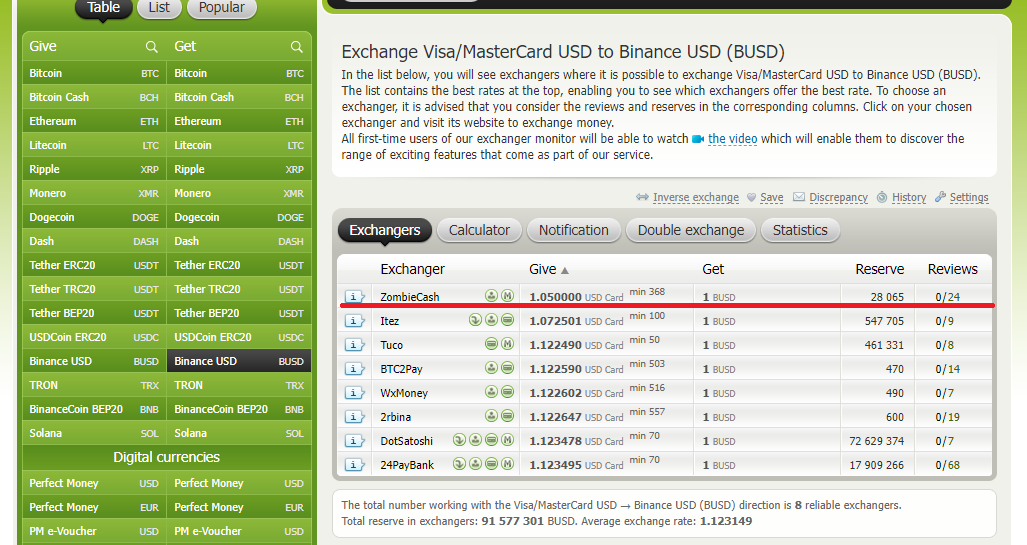Image resolution: width=1027 pixels, height=545 pixels.
Task: Click the video camera icon before 'the video'
Action: [698, 139]
